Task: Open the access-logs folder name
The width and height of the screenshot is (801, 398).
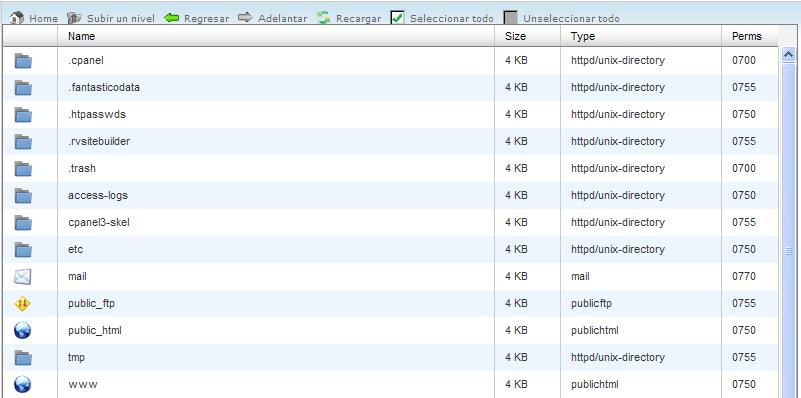Action: 98,195
